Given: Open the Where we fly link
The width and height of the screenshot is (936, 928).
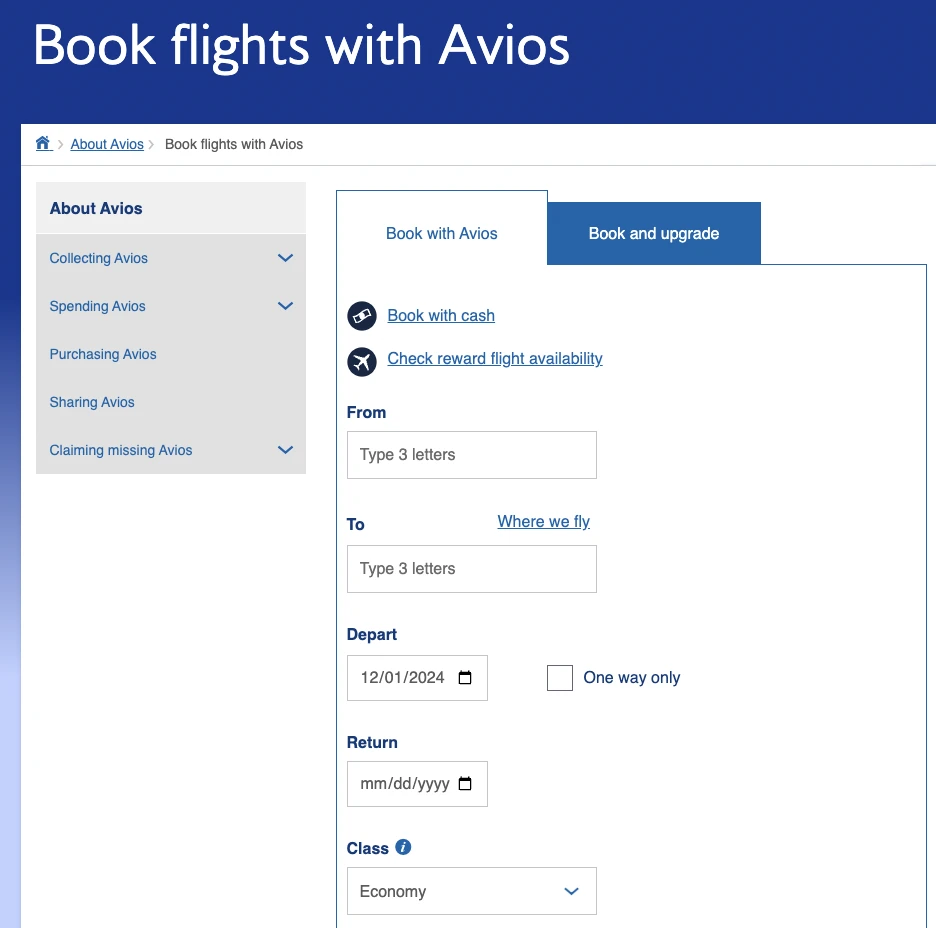Looking at the screenshot, I should (543, 521).
